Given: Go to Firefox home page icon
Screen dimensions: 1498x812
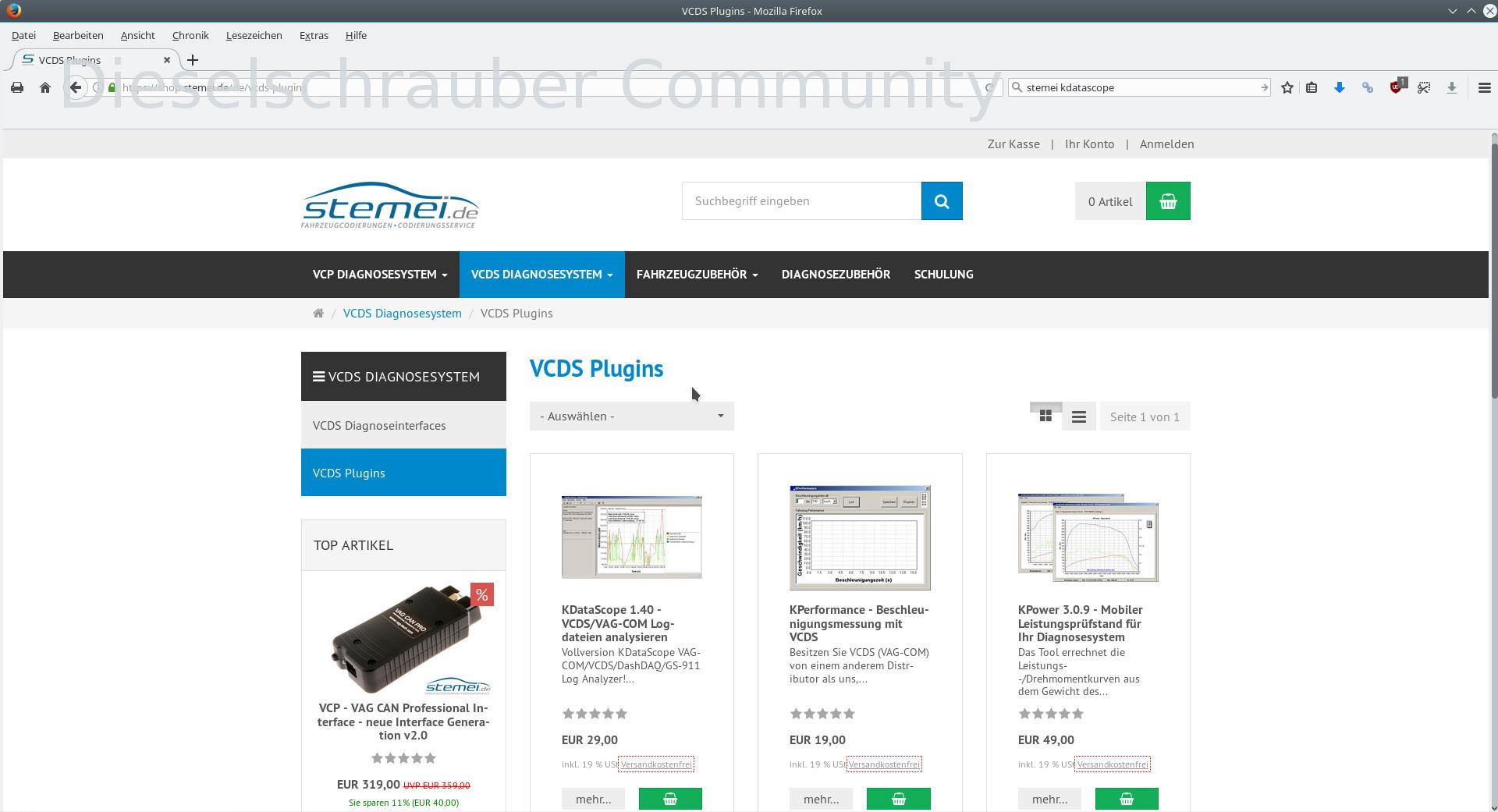Looking at the screenshot, I should 45,87.
